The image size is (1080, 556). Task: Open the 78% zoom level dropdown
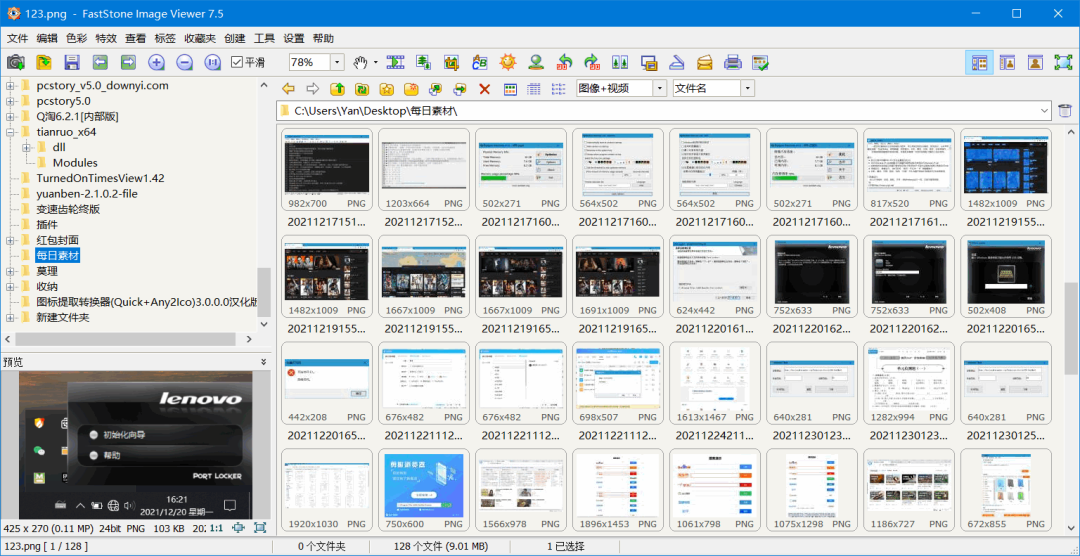pyautogui.click(x=337, y=63)
